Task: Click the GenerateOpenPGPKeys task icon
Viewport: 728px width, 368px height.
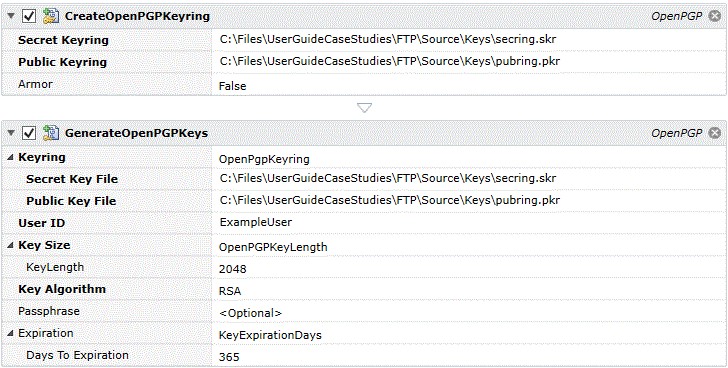Action: [50, 133]
